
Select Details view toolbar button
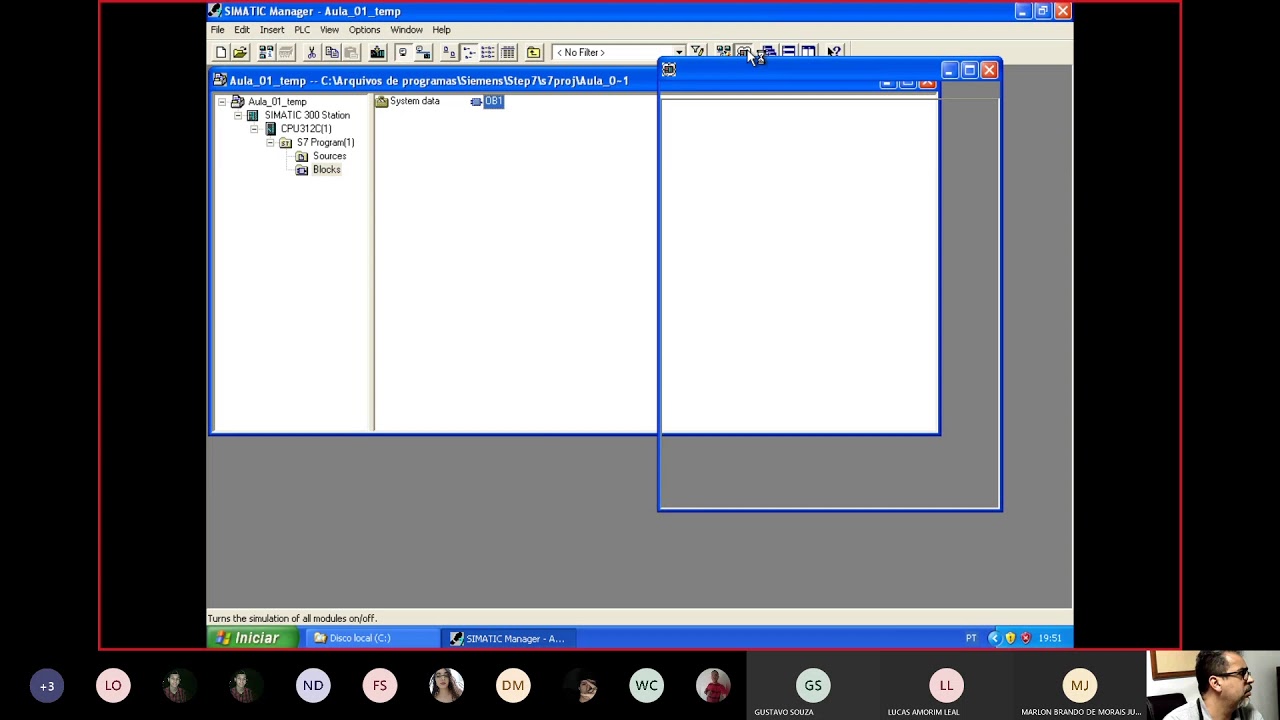coord(508,52)
